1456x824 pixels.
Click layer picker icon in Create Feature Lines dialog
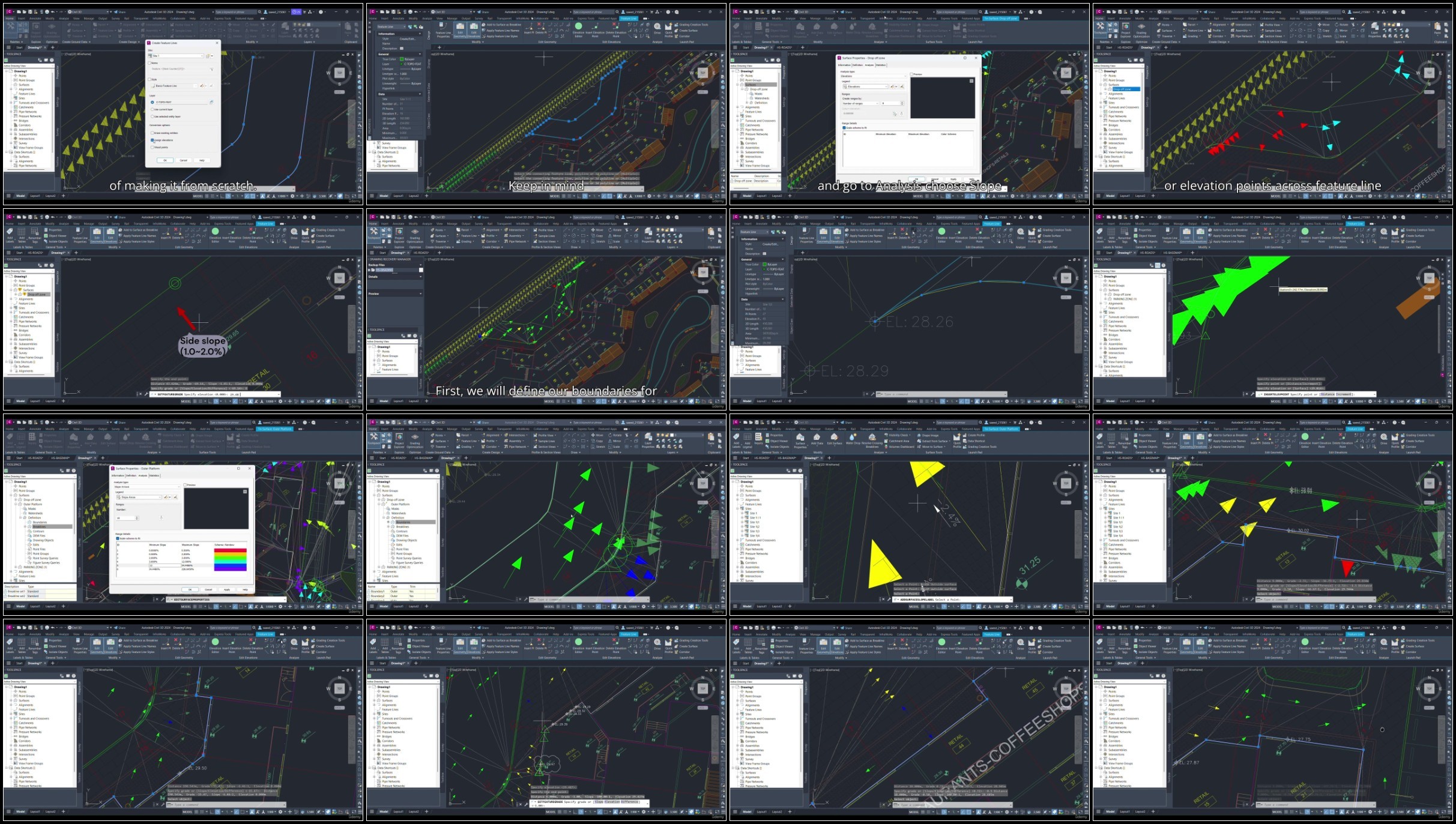tap(211, 102)
